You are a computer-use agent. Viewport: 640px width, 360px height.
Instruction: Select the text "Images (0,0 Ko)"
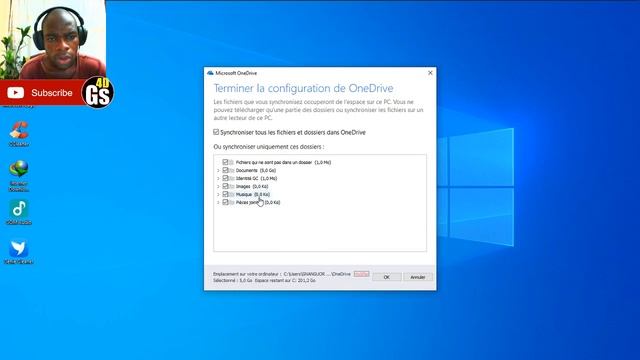(252, 186)
